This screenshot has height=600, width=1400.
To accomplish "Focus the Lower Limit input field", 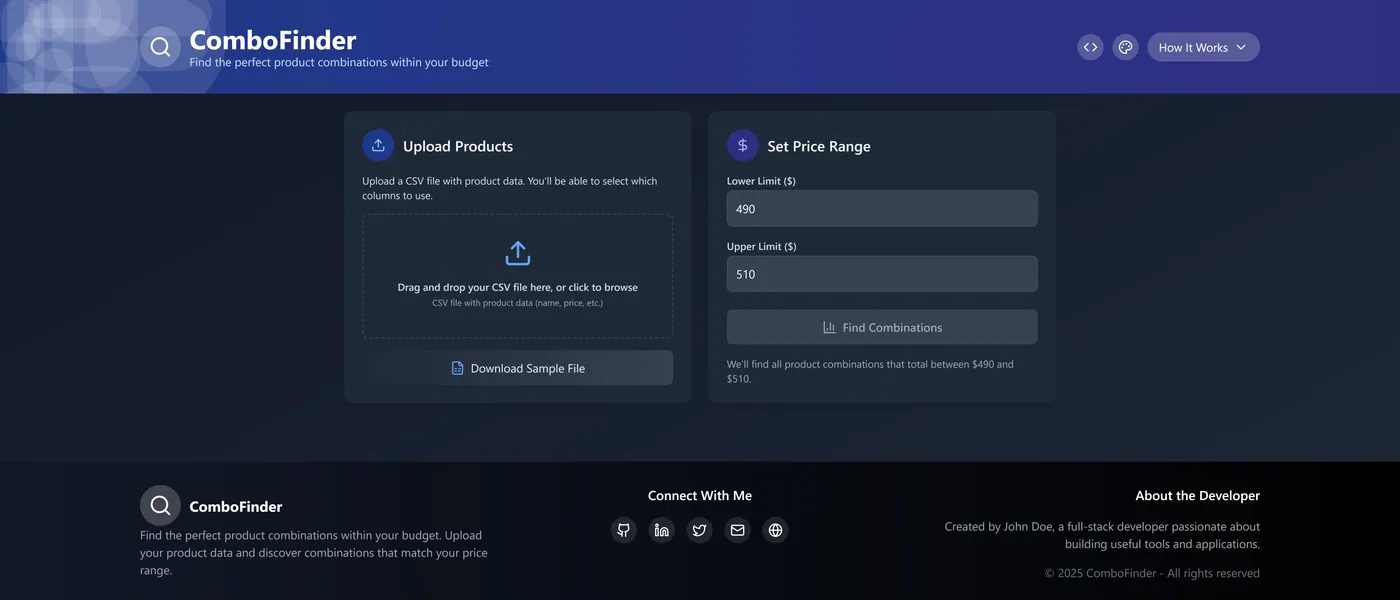I will click(x=882, y=209).
